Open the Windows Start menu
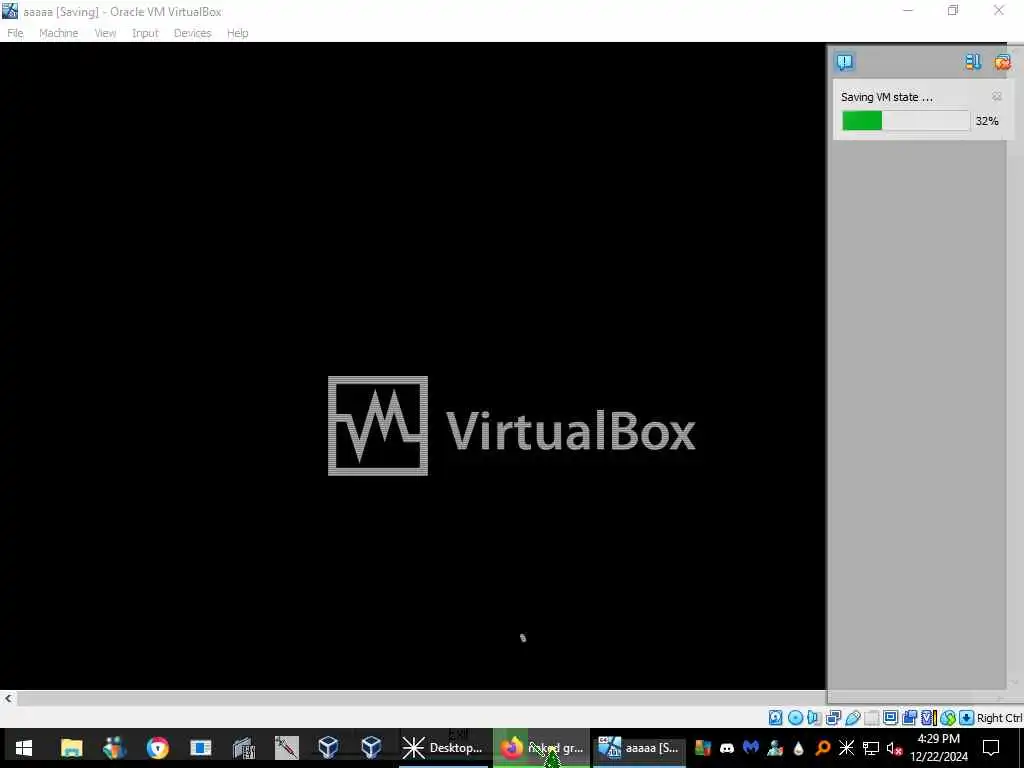The height and width of the screenshot is (768, 1024). (x=24, y=748)
